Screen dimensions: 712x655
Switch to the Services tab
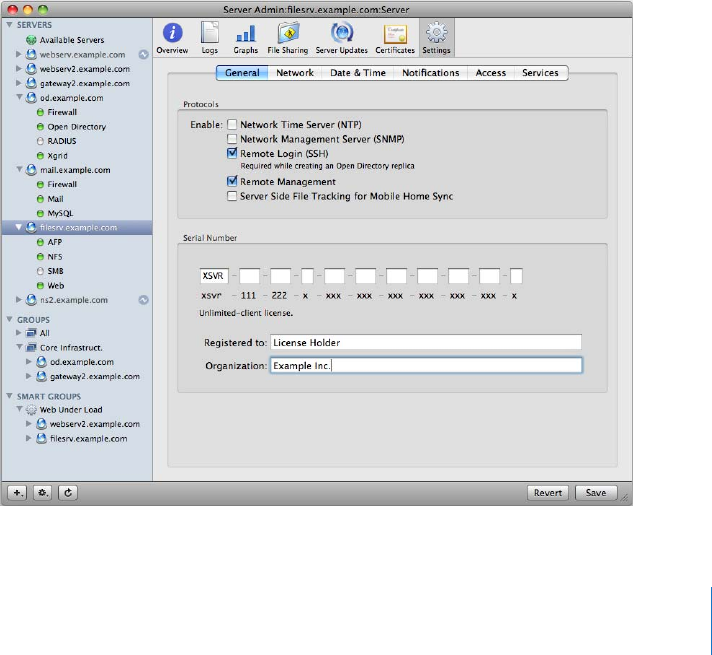pyautogui.click(x=540, y=73)
